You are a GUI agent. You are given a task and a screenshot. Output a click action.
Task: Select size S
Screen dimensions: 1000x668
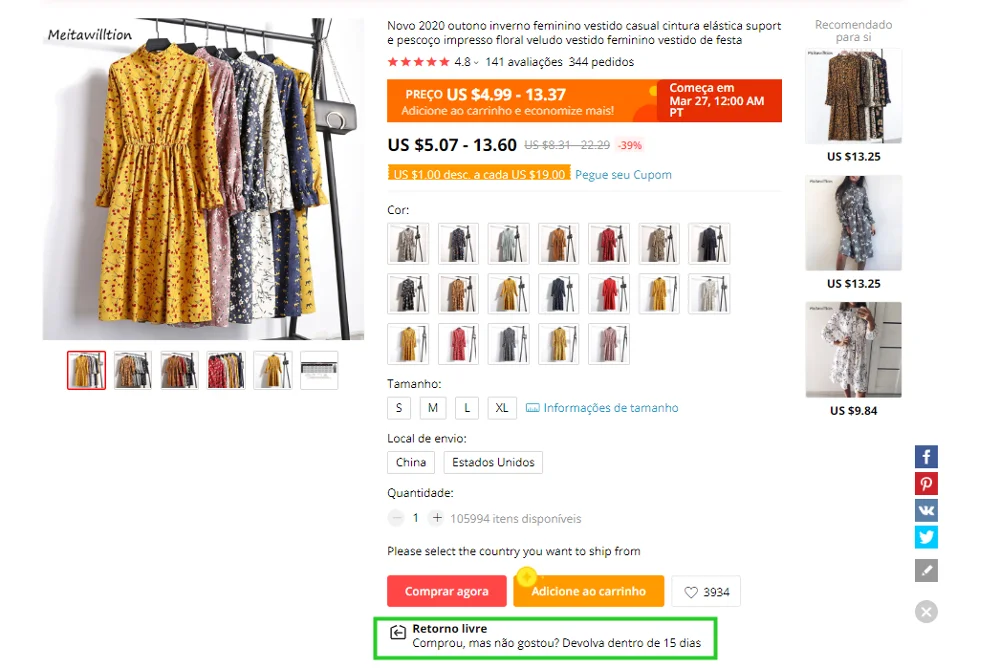(x=399, y=408)
